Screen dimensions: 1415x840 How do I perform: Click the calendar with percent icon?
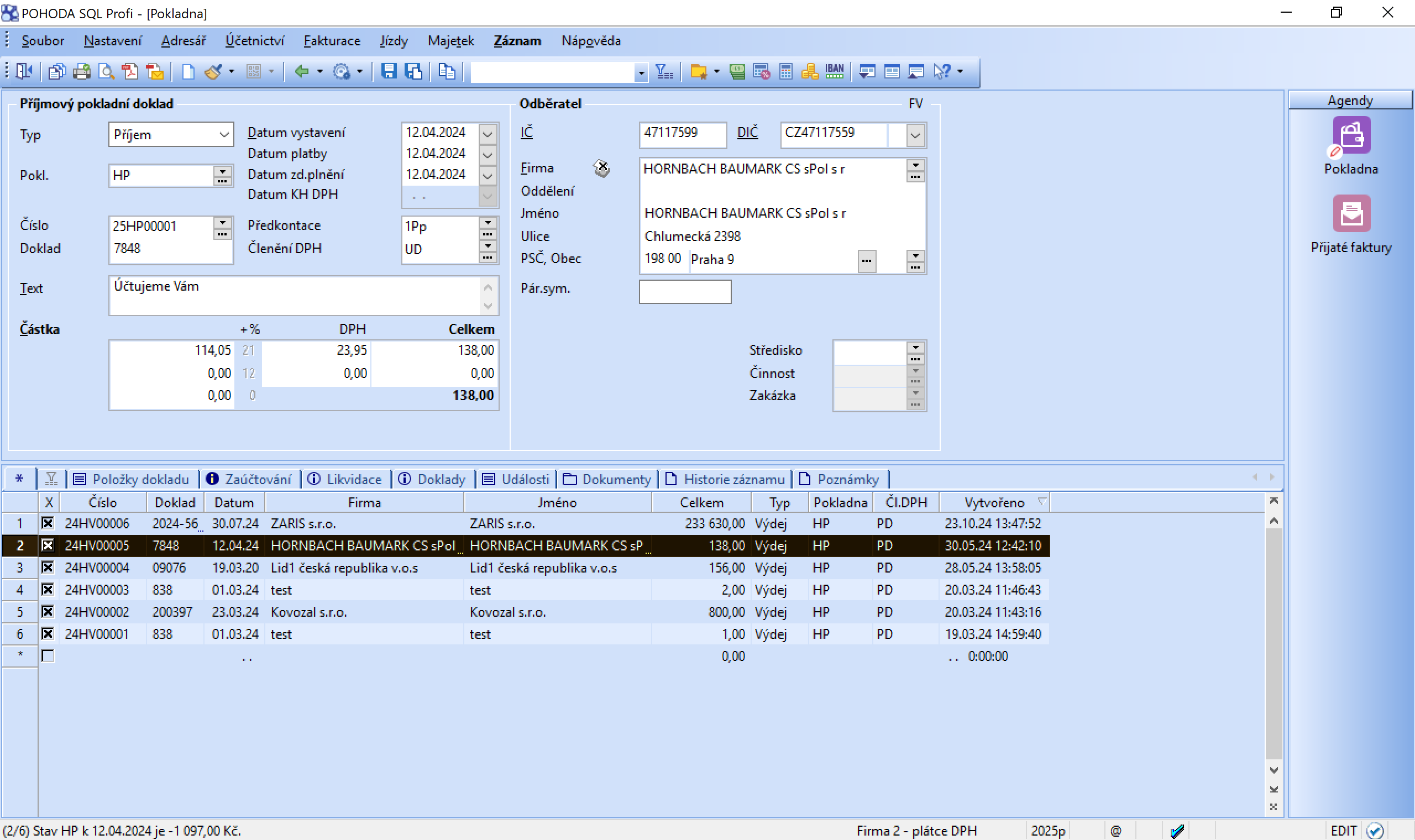click(761, 71)
